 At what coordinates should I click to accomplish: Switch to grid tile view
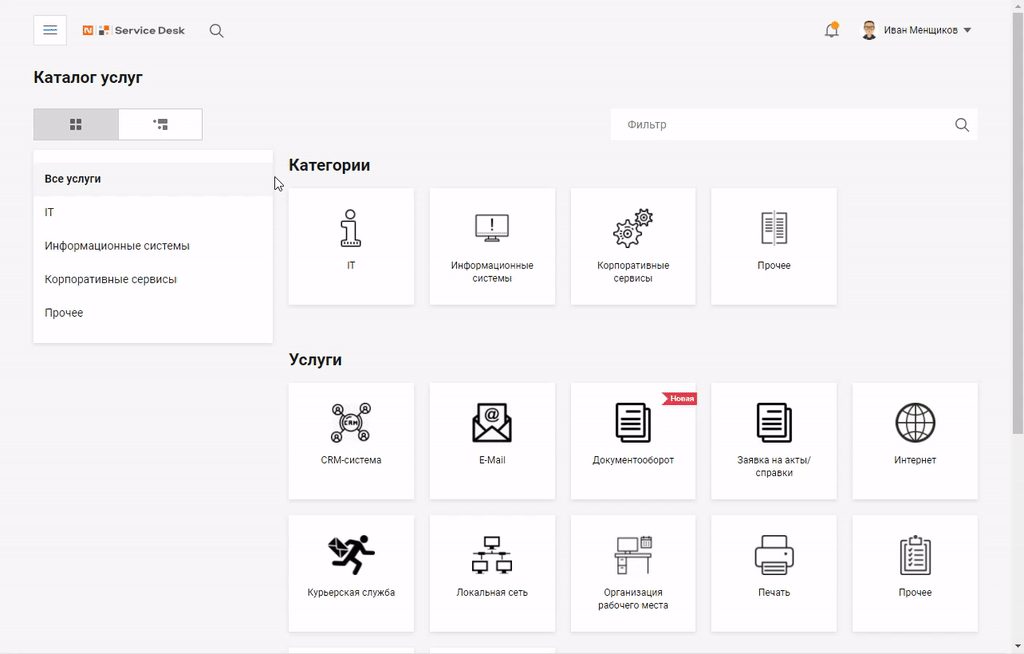[x=76, y=124]
